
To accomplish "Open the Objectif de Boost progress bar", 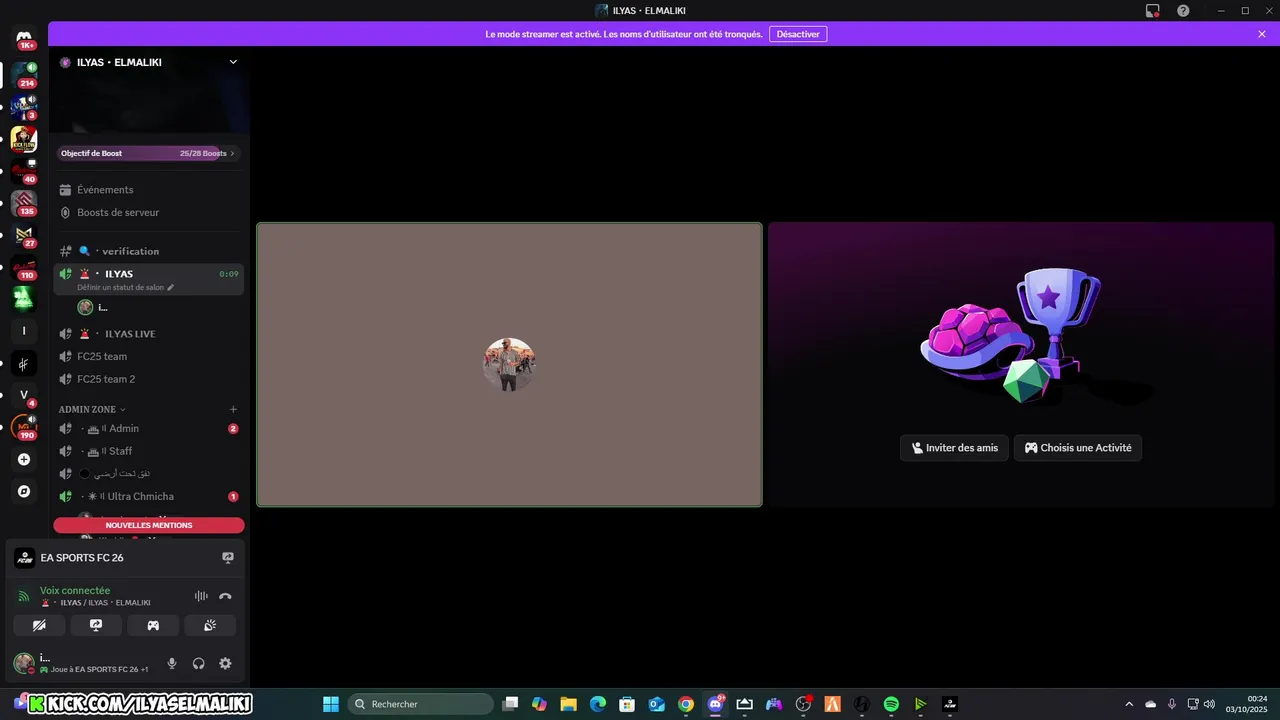I will 148,153.
